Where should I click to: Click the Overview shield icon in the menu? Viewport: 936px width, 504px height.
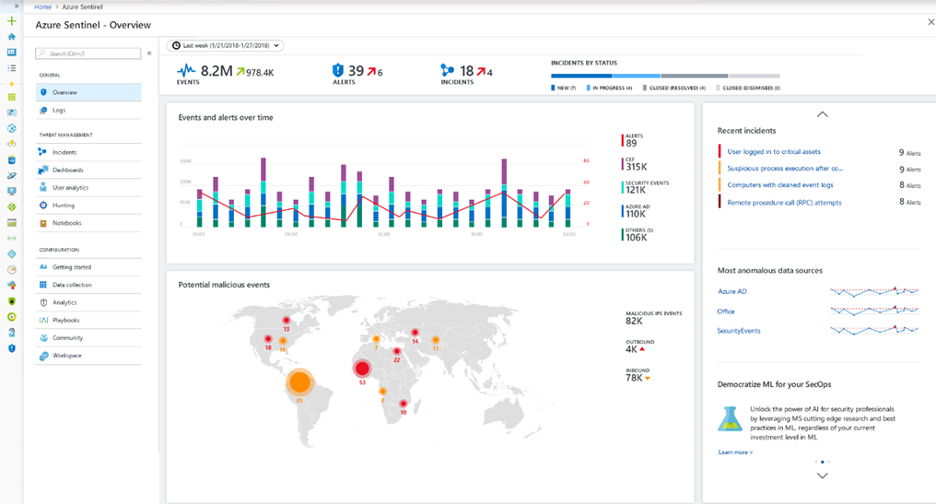[x=43, y=93]
